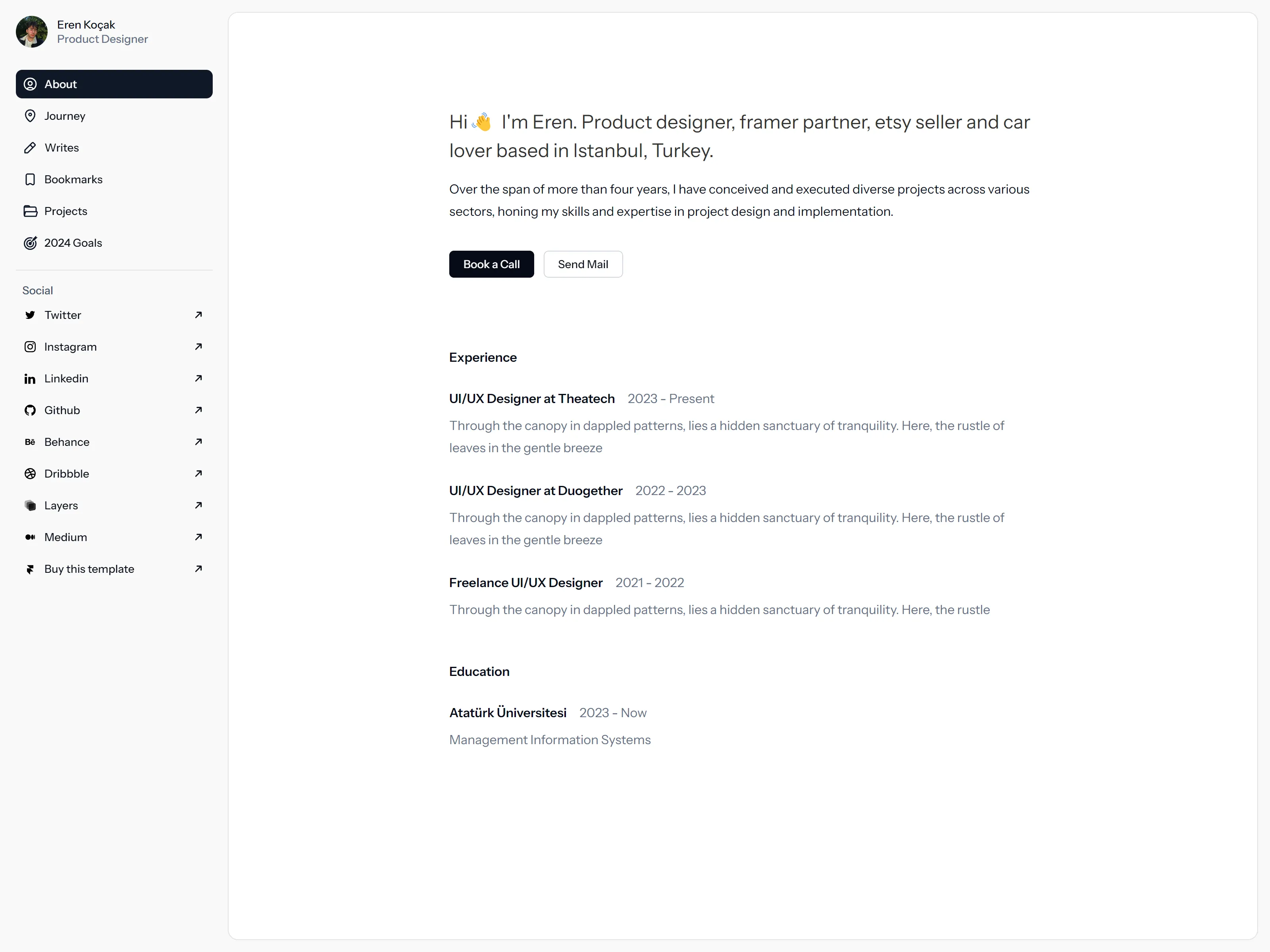Screen dimensions: 1270x952
Task: Click Eren Koçak's profile avatar
Action: pyautogui.click(x=32, y=32)
